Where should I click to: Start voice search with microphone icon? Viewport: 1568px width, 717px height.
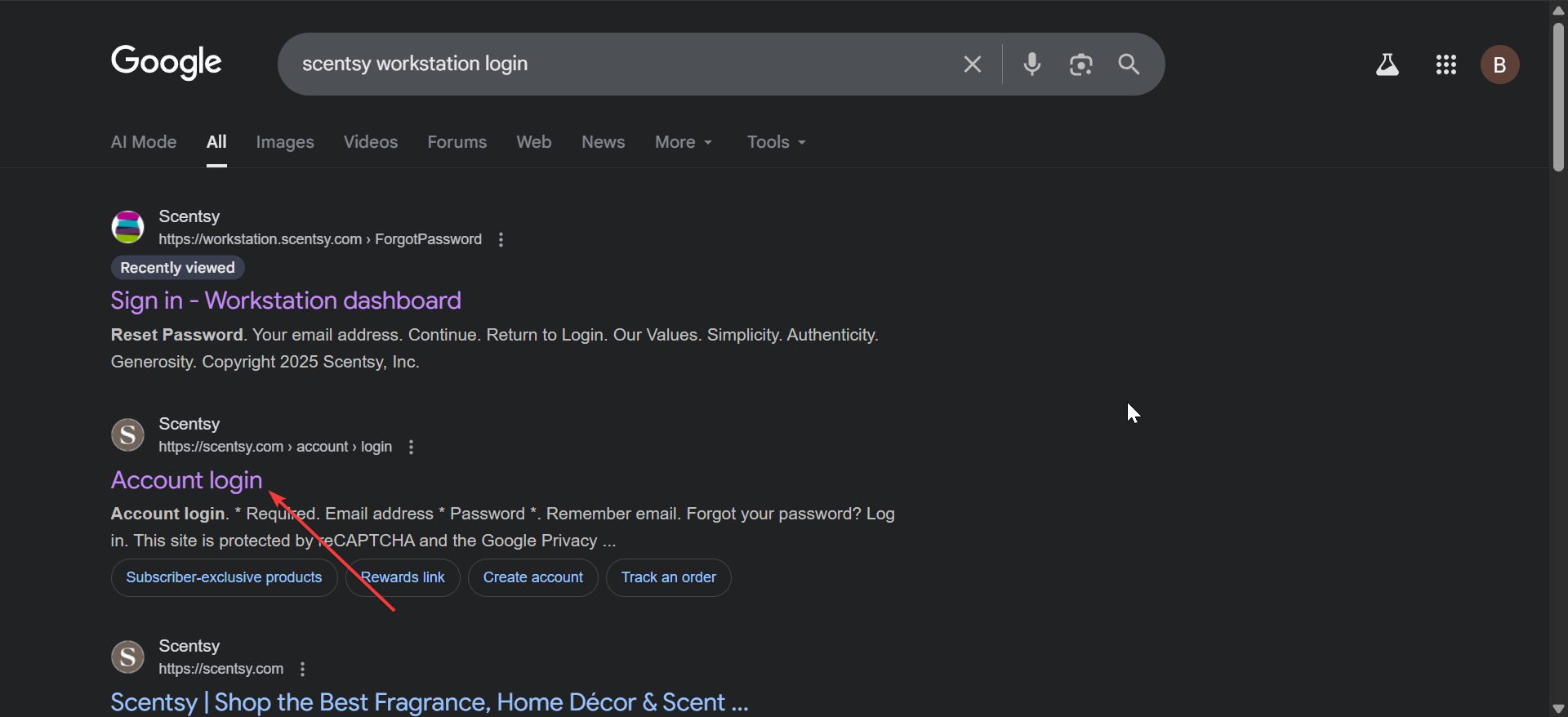(x=1032, y=65)
